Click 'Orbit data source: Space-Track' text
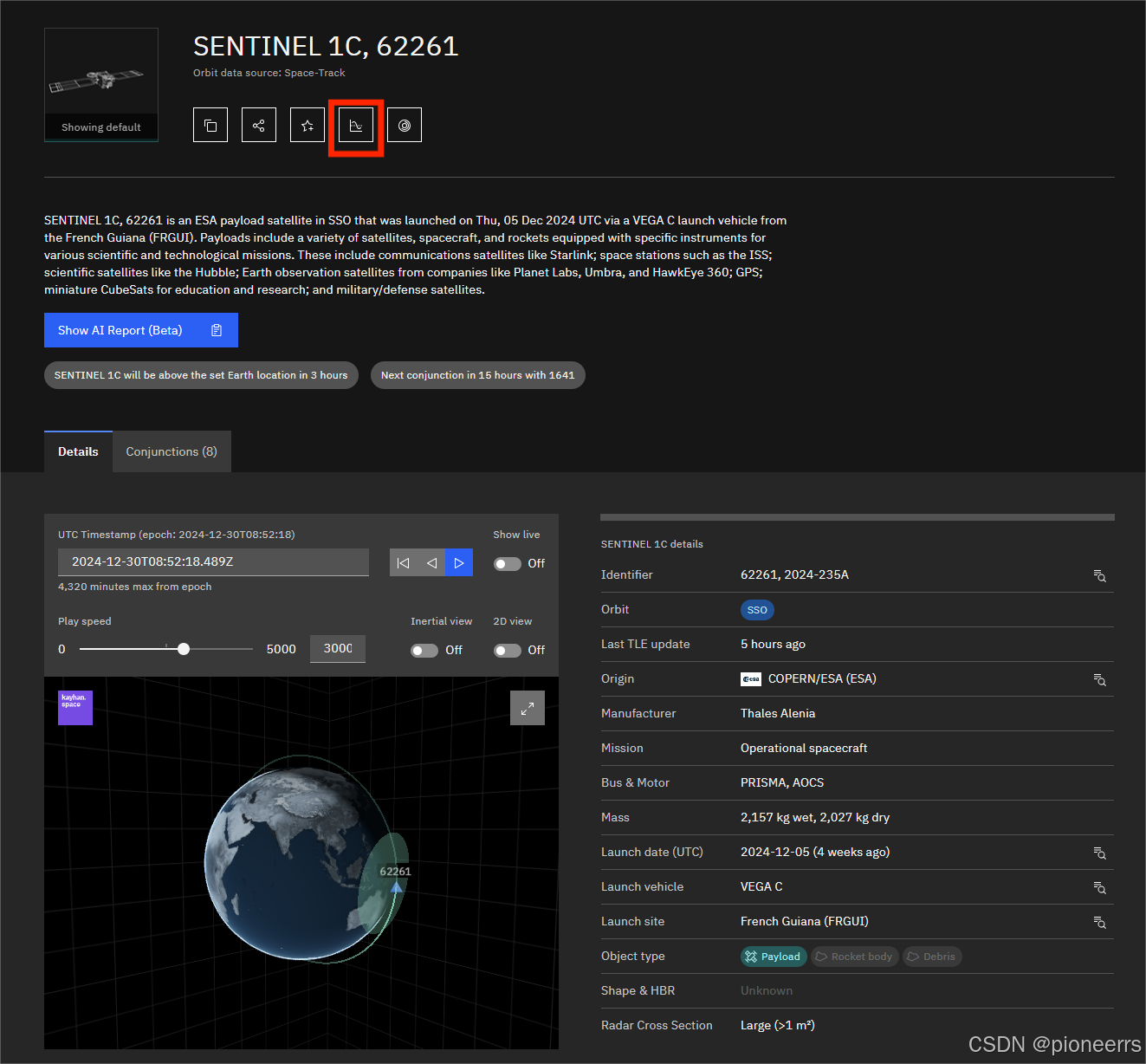1146x1064 pixels. click(269, 73)
